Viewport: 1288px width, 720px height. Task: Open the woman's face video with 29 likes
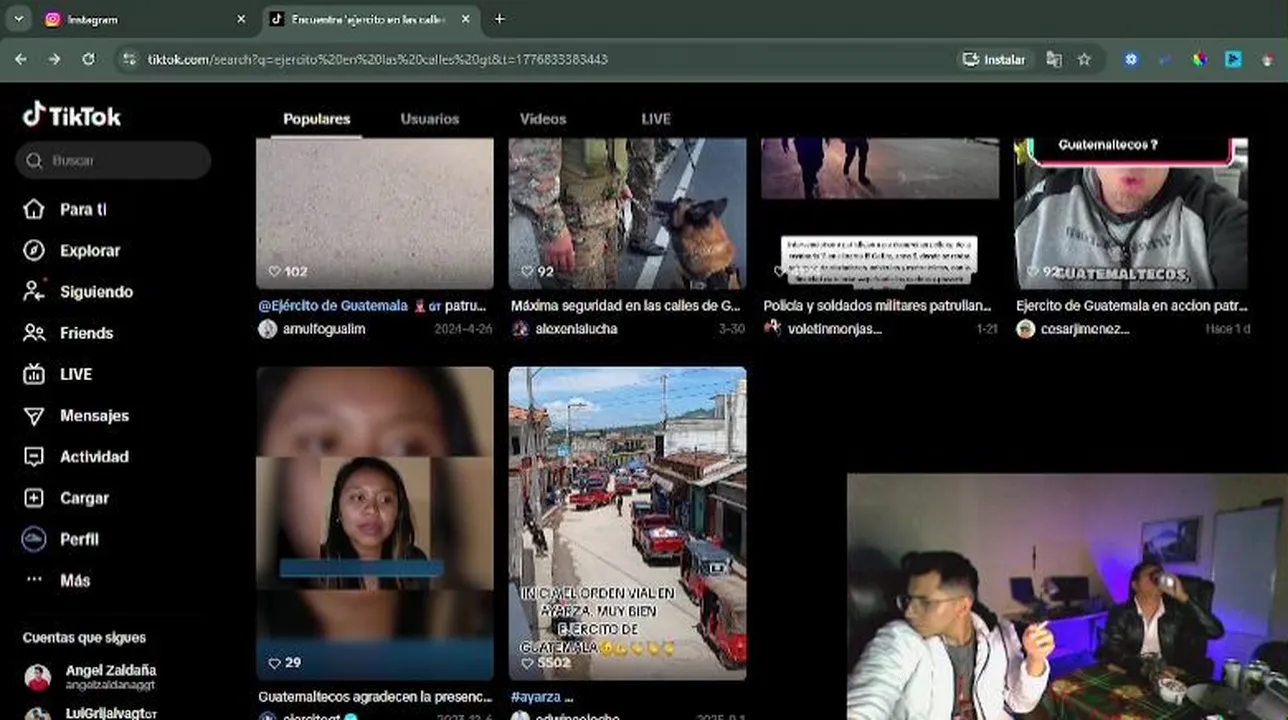coord(375,523)
